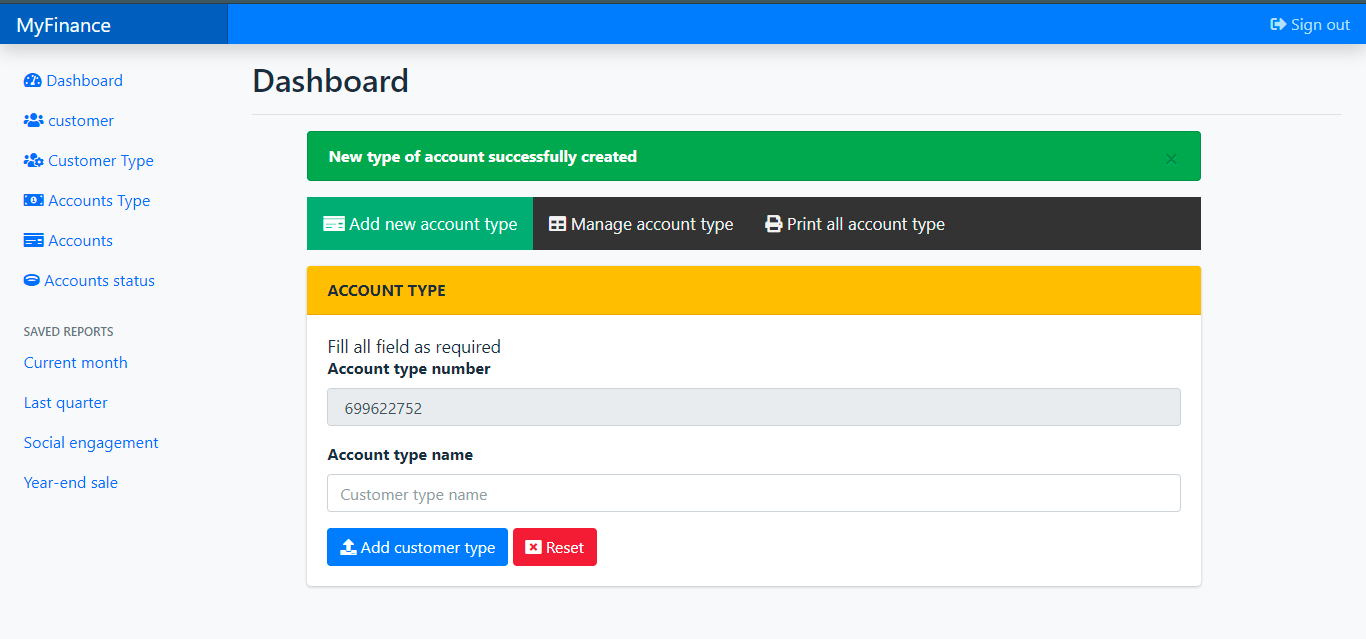Open the Current month saved report
Viewport: 1366px width, 639px height.
point(75,362)
